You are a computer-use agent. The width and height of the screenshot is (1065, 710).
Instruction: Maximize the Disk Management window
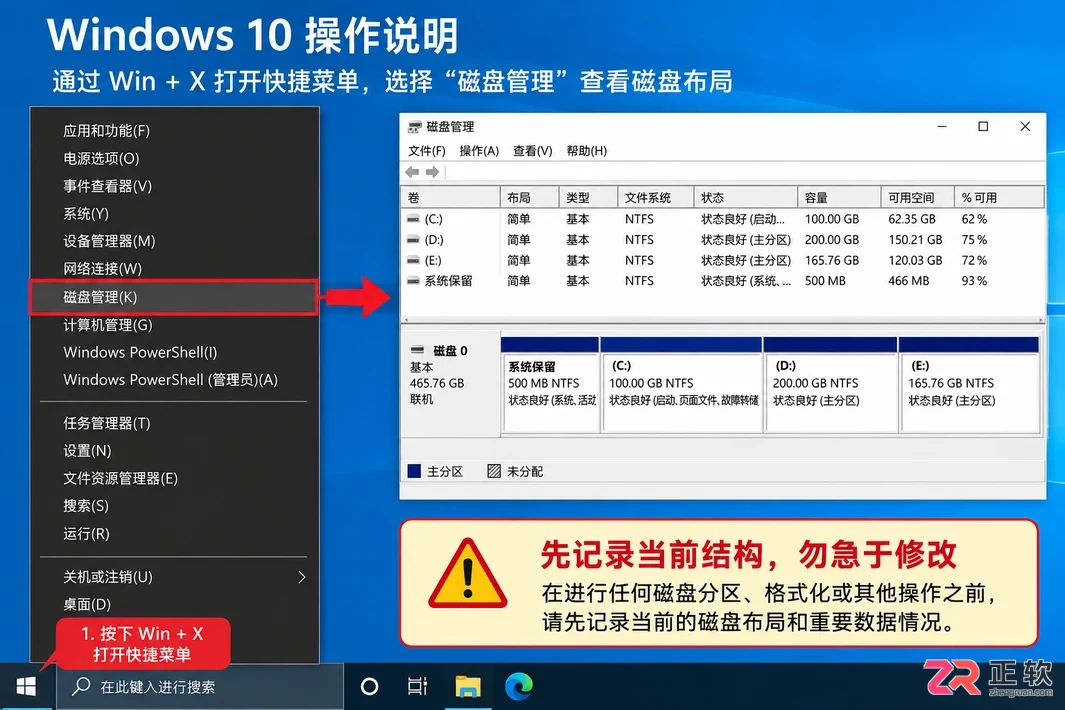click(x=983, y=126)
